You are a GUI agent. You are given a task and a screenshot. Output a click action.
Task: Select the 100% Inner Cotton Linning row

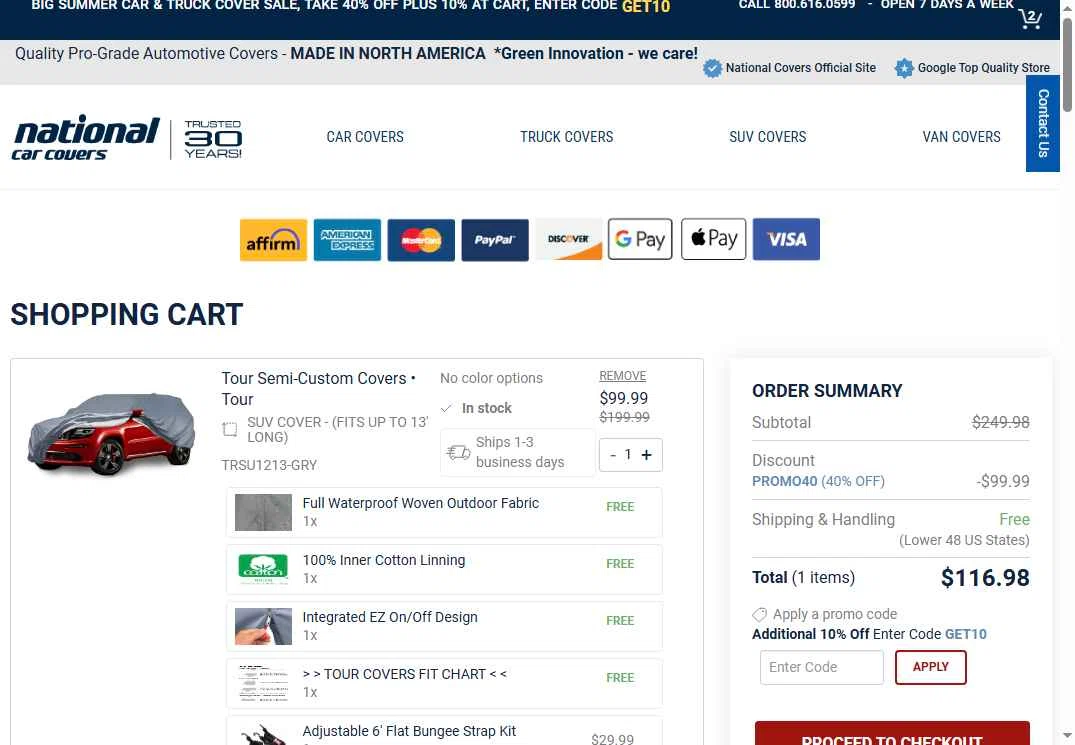click(x=444, y=570)
